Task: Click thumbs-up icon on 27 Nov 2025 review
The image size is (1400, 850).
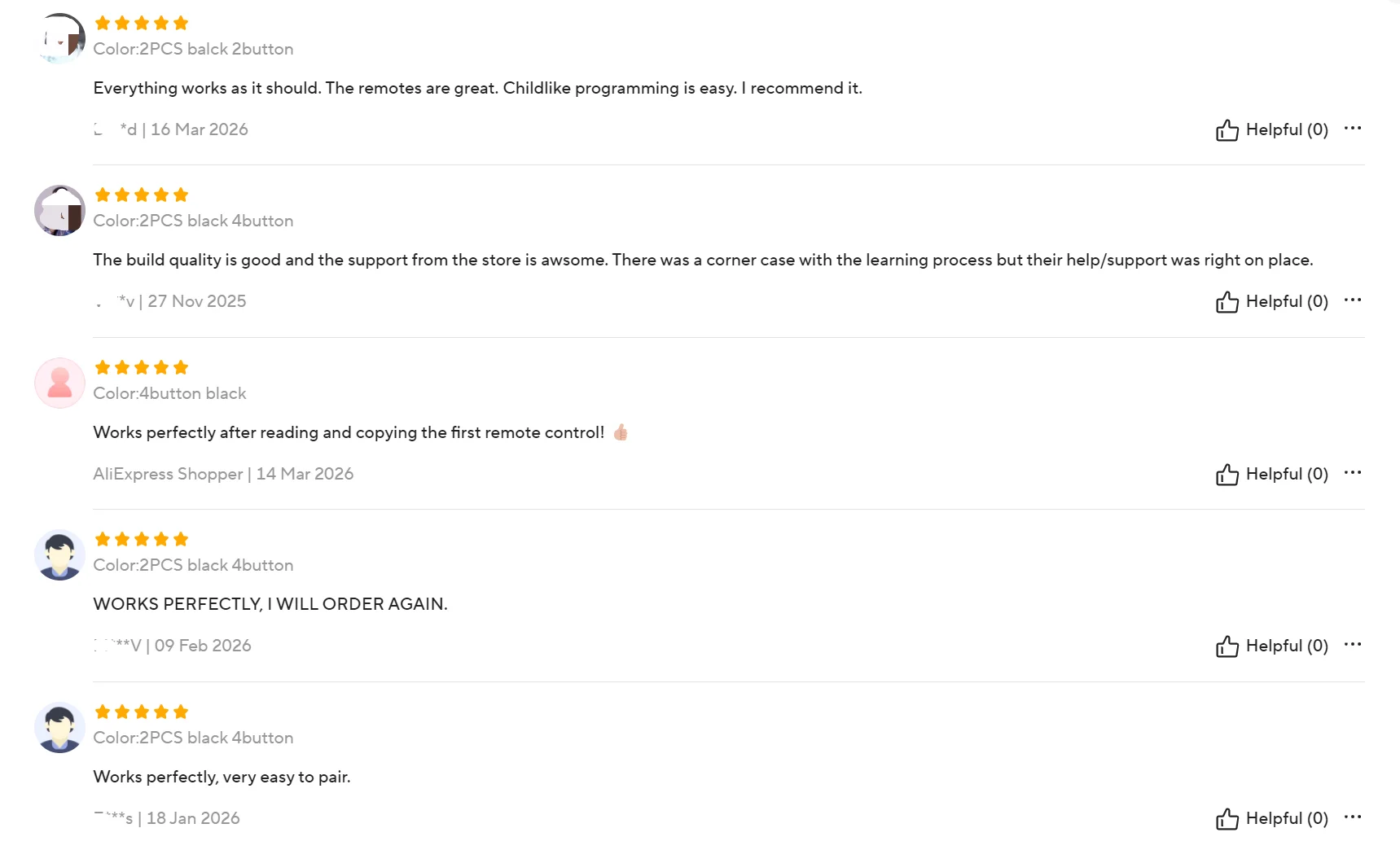Action: [1227, 302]
